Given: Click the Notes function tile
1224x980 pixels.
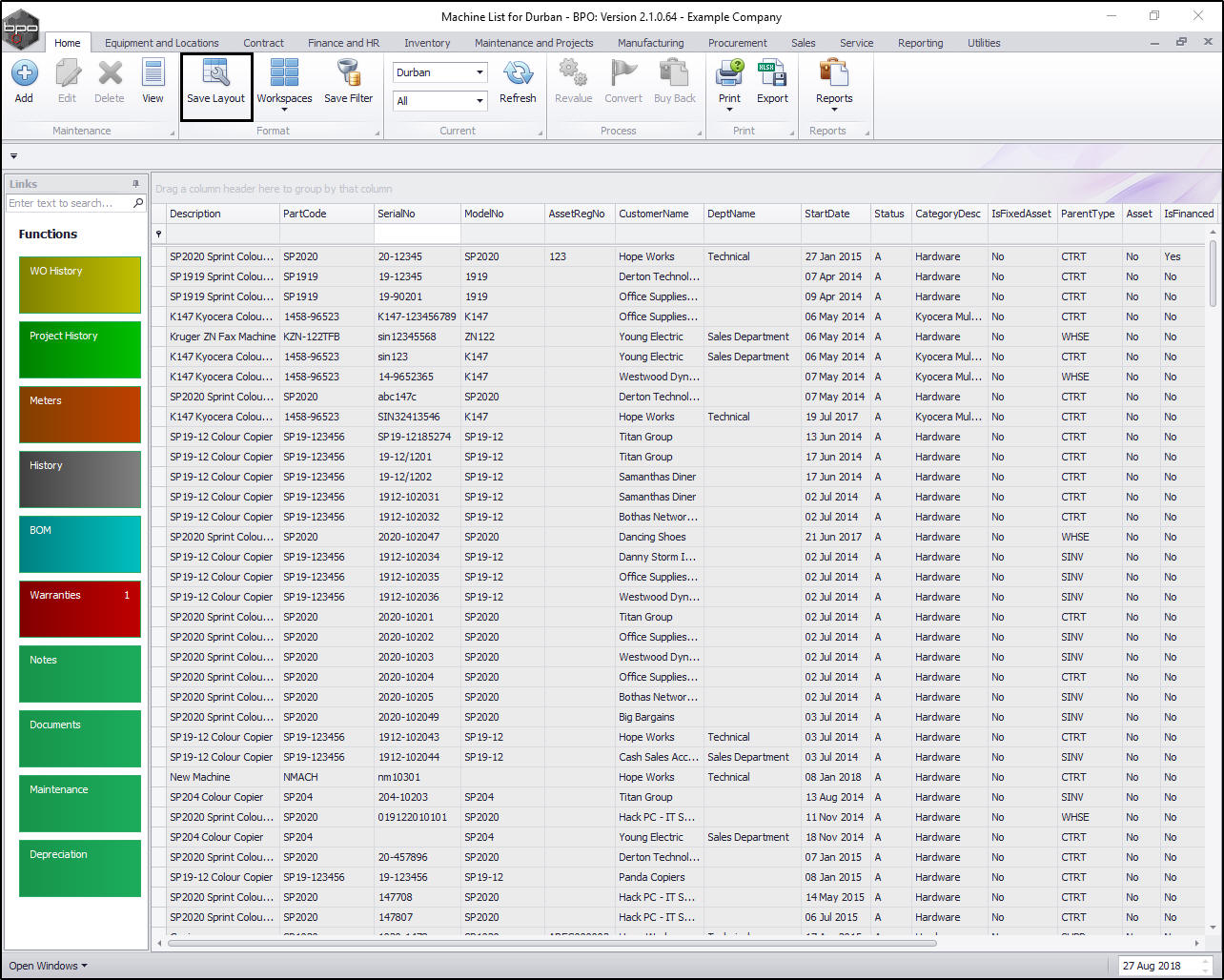Looking at the screenshot, I should [80, 674].
